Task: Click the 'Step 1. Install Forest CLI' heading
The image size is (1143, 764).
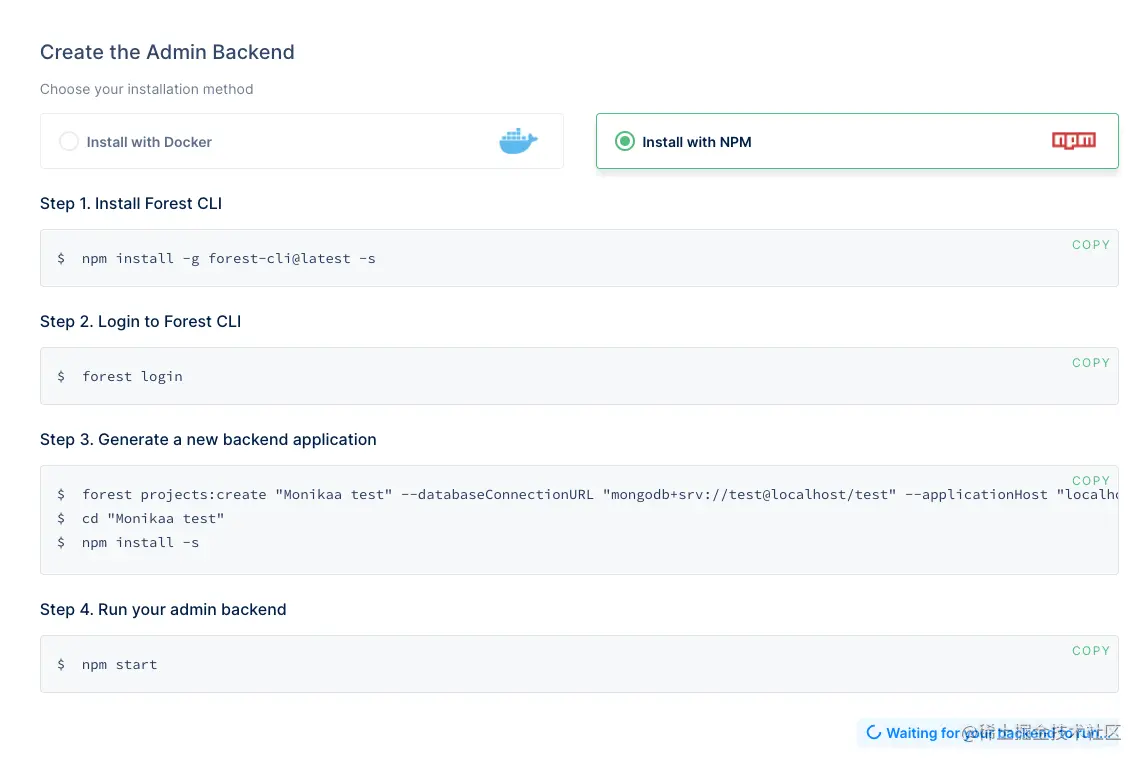Action: [x=131, y=203]
